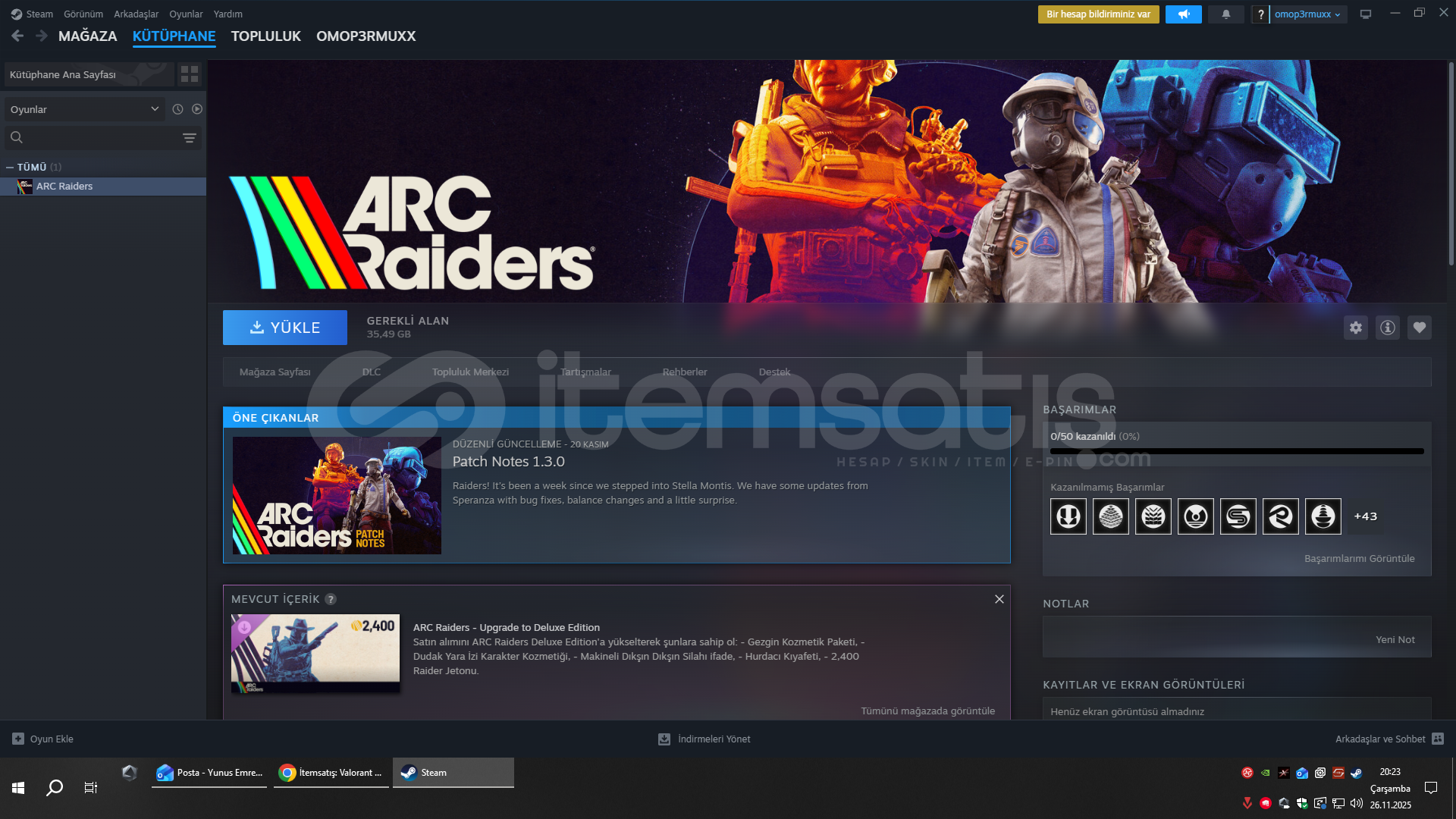The height and width of the screenshot is (819, 1456).
Task: Collapse the TÜMÜ games category
Action: pyautogui.click(x=10, y=167)
